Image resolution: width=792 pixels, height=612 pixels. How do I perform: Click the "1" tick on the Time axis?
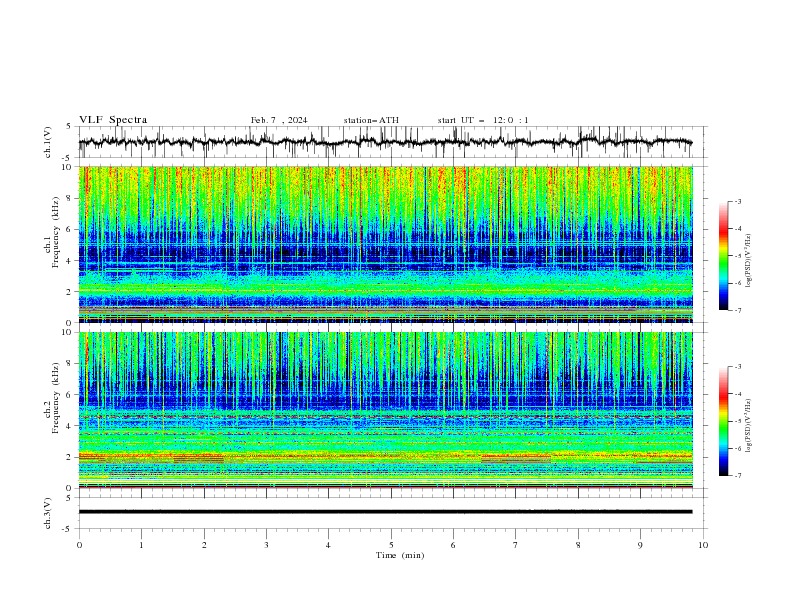click(x=141, y=545)
